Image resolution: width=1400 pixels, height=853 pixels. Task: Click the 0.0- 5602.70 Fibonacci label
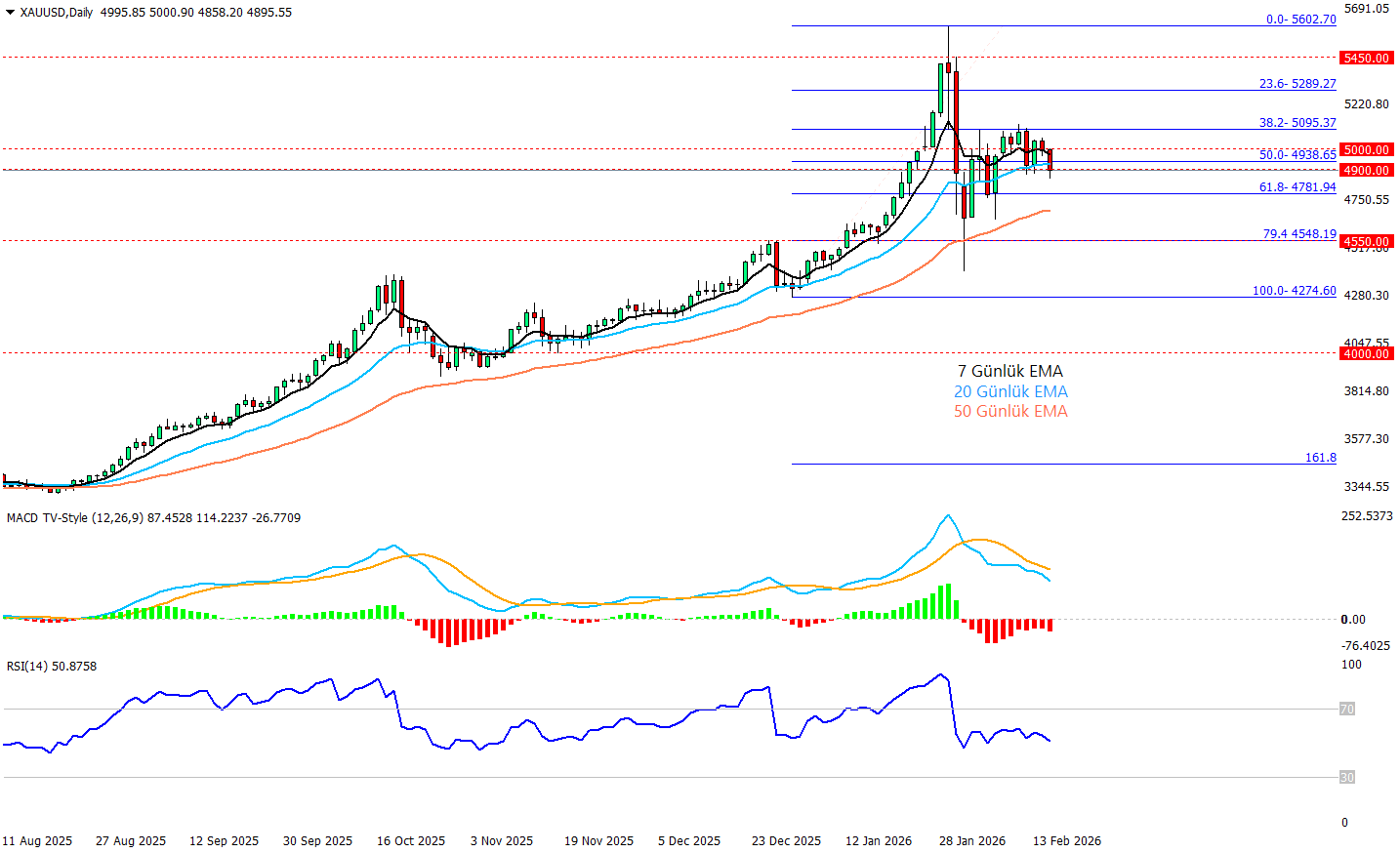[1300, 20]
